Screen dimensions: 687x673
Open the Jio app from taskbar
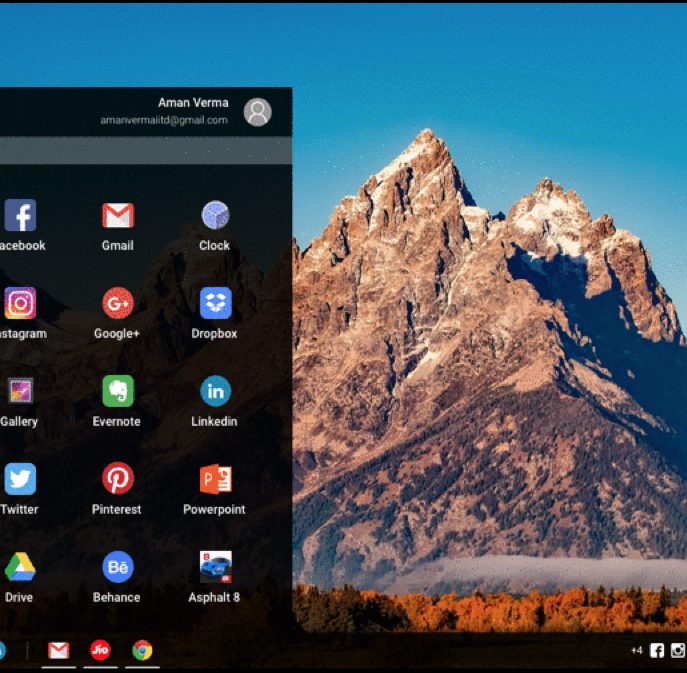pyautogui.click(x=100, y=650)
